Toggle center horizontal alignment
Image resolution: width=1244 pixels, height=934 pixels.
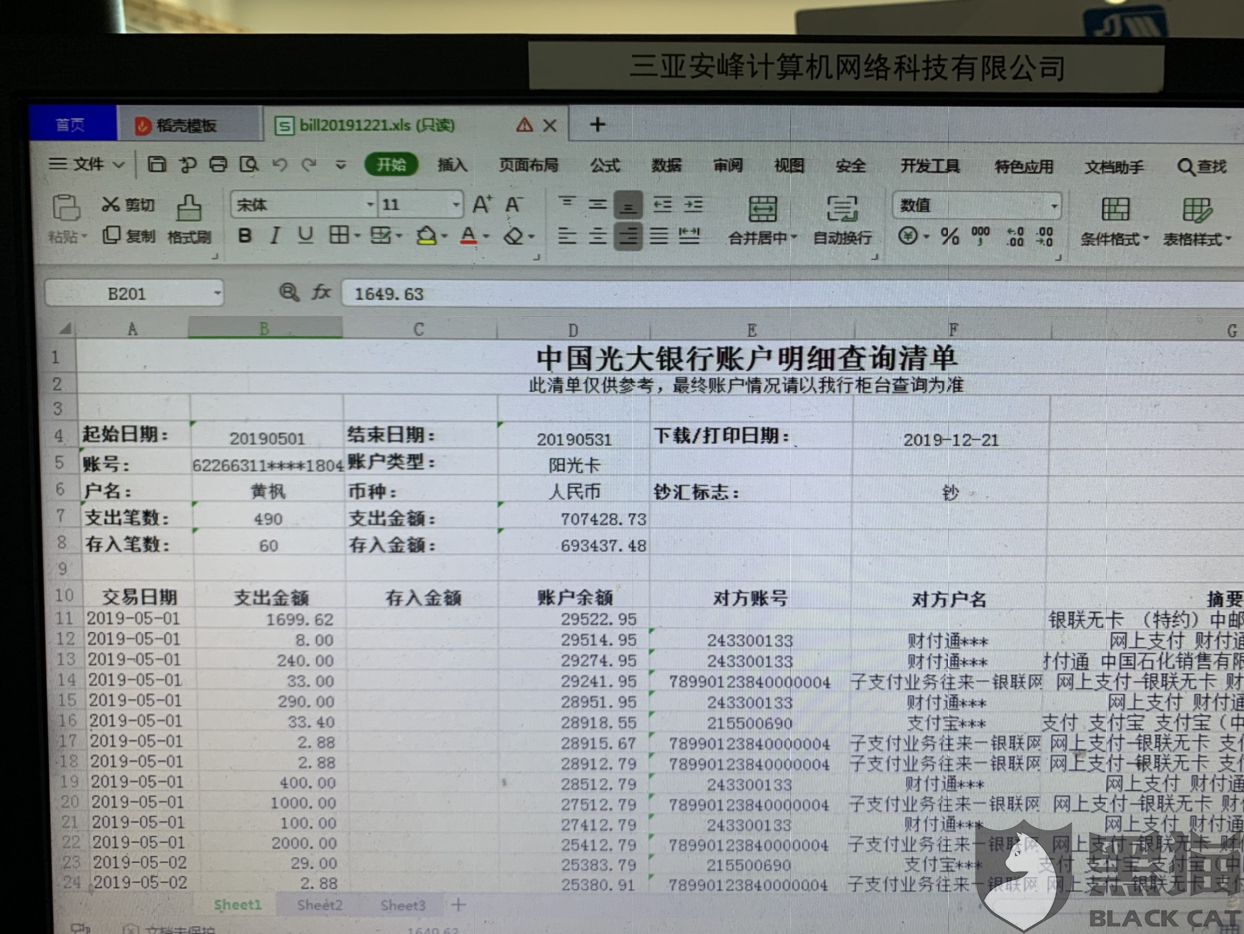pyautogui.click(x=598, y=236)
